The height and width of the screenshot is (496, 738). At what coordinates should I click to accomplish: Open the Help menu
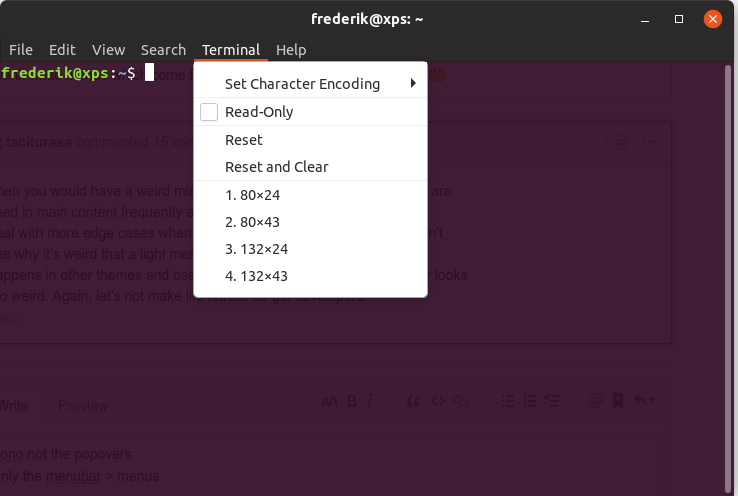291,50
